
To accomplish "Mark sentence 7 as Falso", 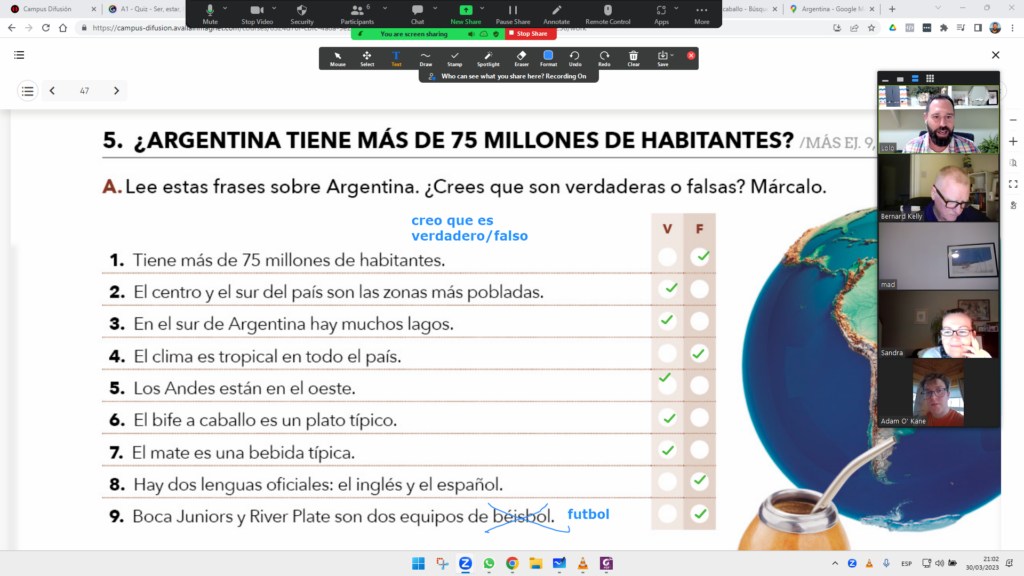I will pyautogui.click(x=699, y=449).
